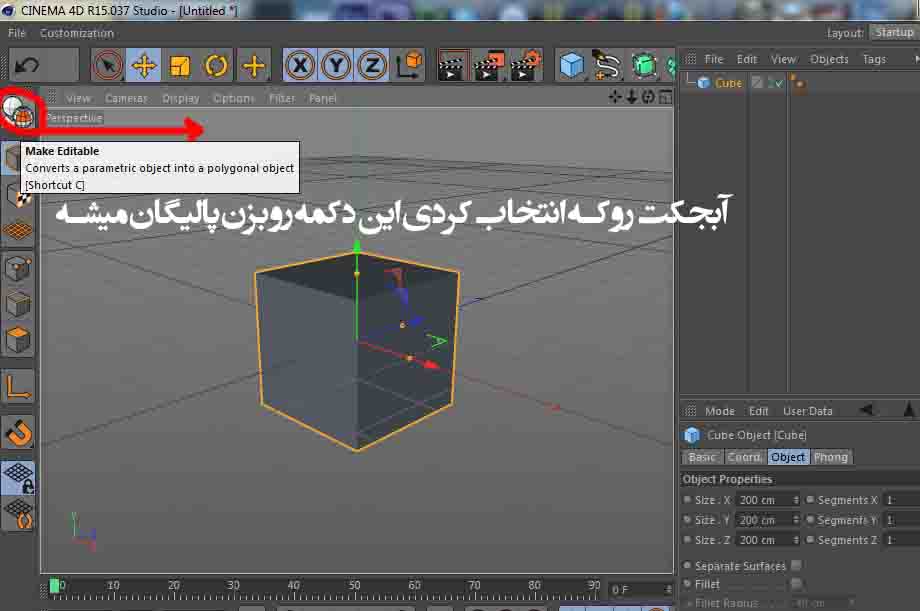Screen dimensions: 920x611
Task: Switch to Points mode icon
Action: pos(18,269)
